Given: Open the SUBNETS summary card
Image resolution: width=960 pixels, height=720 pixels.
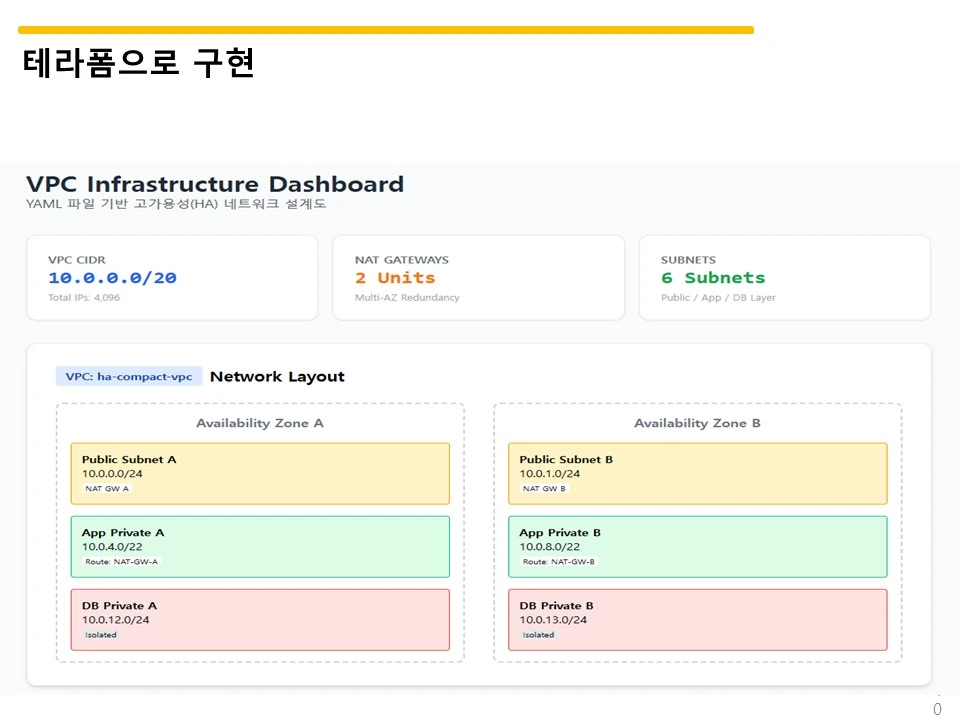Looking at the screenshot, I should (785, 277).
